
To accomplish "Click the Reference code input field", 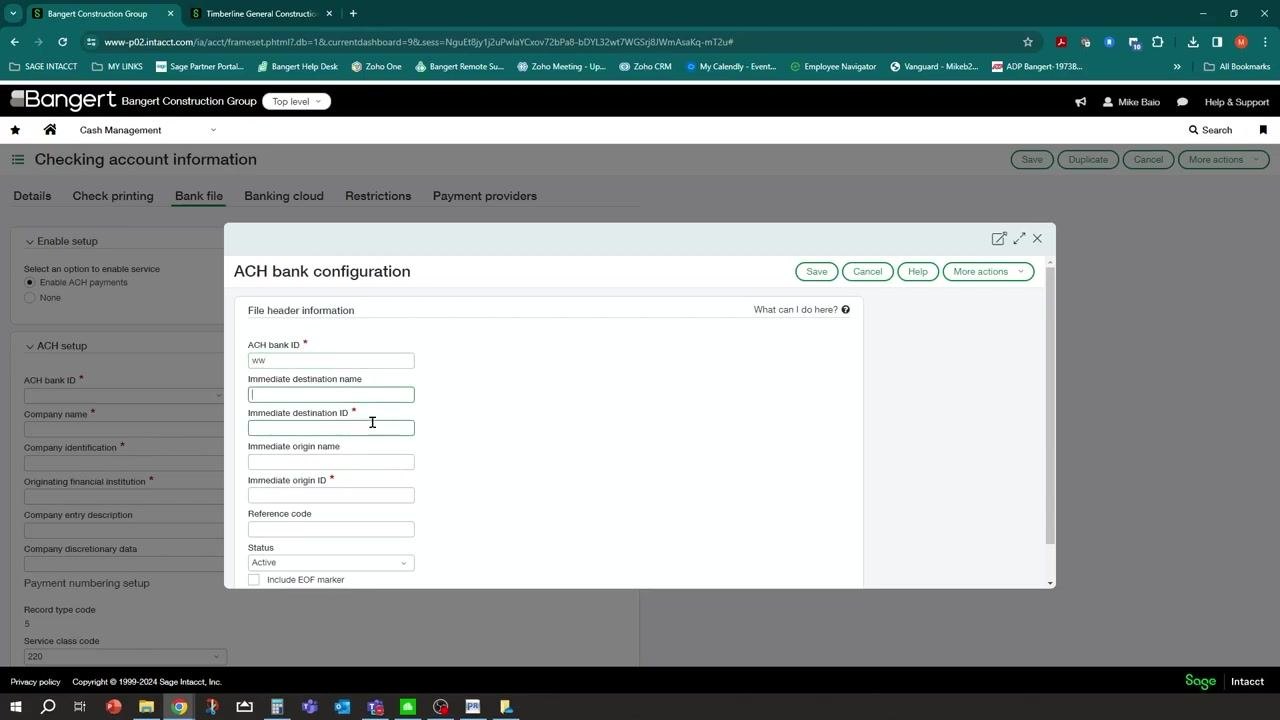I will tap(331, 529).
